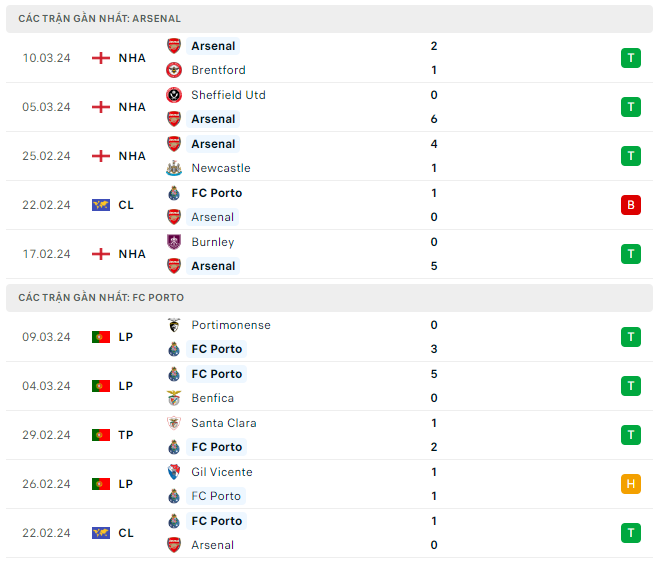Image resolution: width=657 pixels, height=564 pixels.
Task: Click Portugal flag on the 09.03.24 match
Action: (100, 337)
